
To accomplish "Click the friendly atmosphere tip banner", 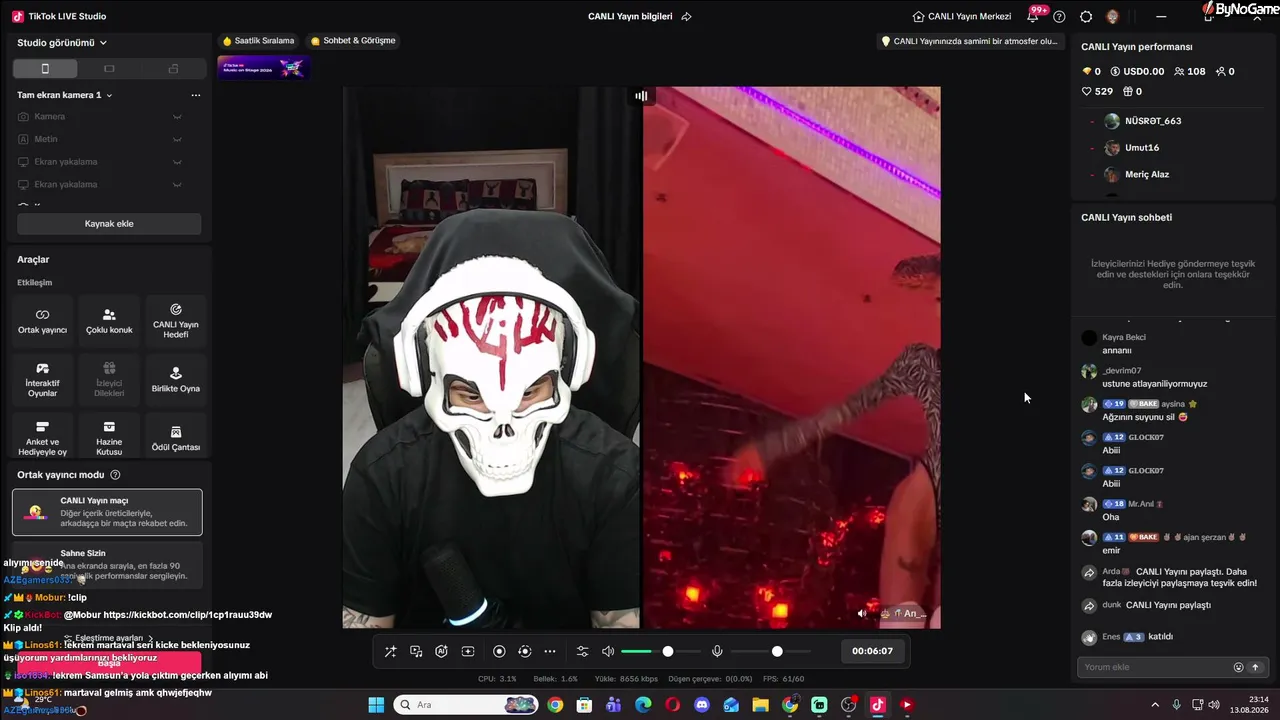I will coord(968,41).
